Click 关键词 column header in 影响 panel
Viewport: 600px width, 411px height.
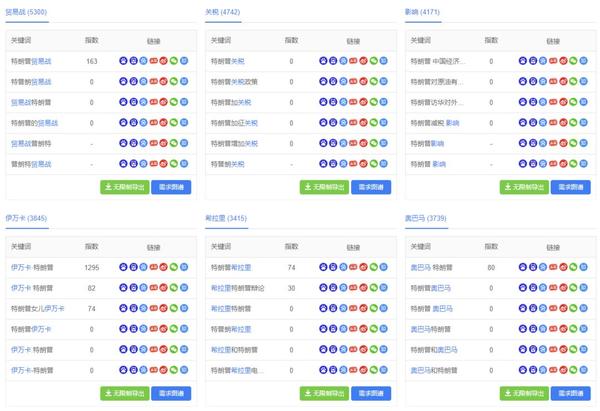click(x=421, y=40)
